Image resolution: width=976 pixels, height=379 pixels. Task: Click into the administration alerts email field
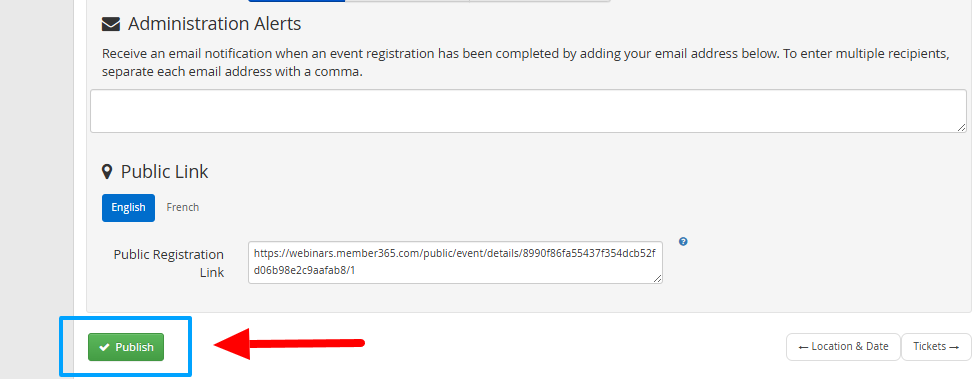[x=528, y=111]
